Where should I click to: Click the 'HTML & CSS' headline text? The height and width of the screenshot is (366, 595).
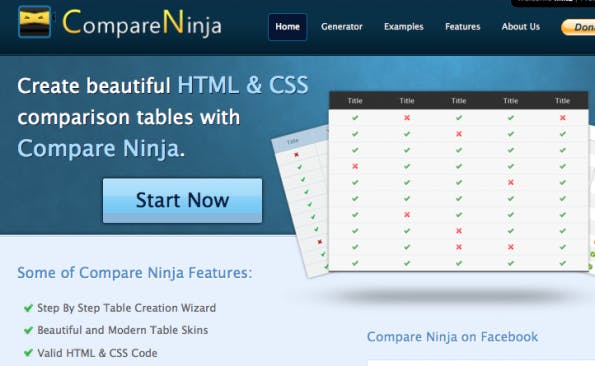click(x=243, y=85)
